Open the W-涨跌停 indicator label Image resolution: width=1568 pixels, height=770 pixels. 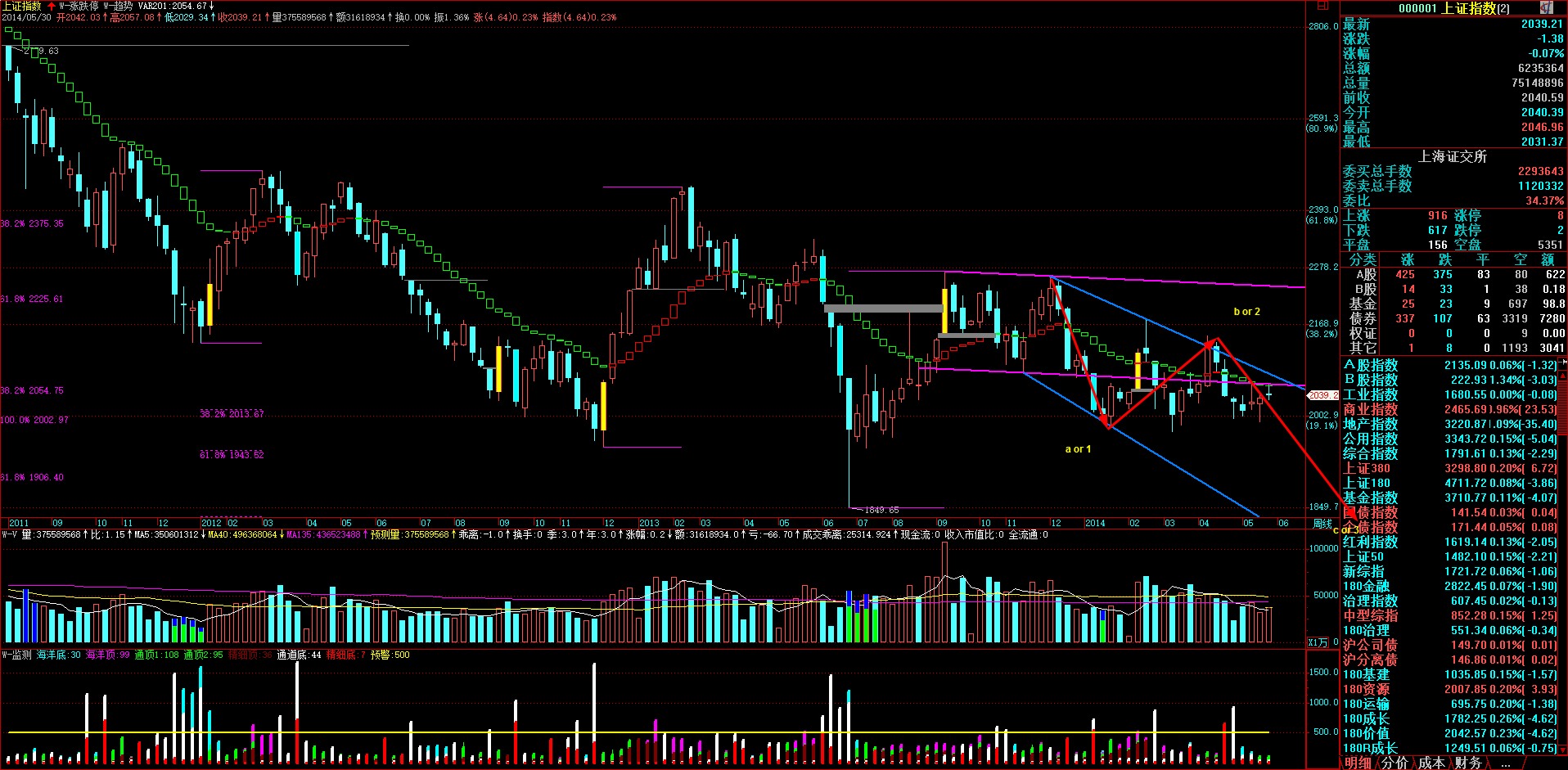pyautogui.click(x=79, y=6)
